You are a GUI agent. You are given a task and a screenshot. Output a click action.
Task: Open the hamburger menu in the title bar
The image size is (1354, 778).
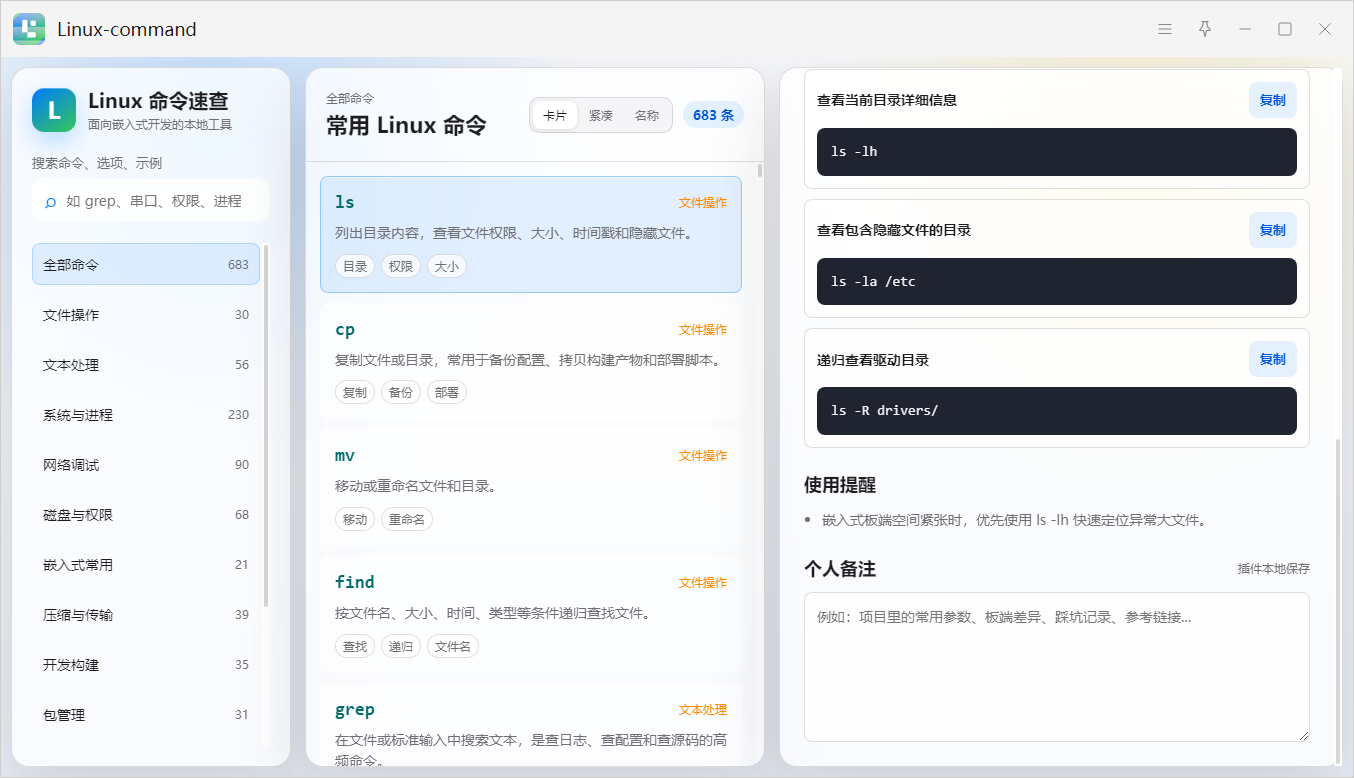pyautogui.click(x=1165, y=29)
